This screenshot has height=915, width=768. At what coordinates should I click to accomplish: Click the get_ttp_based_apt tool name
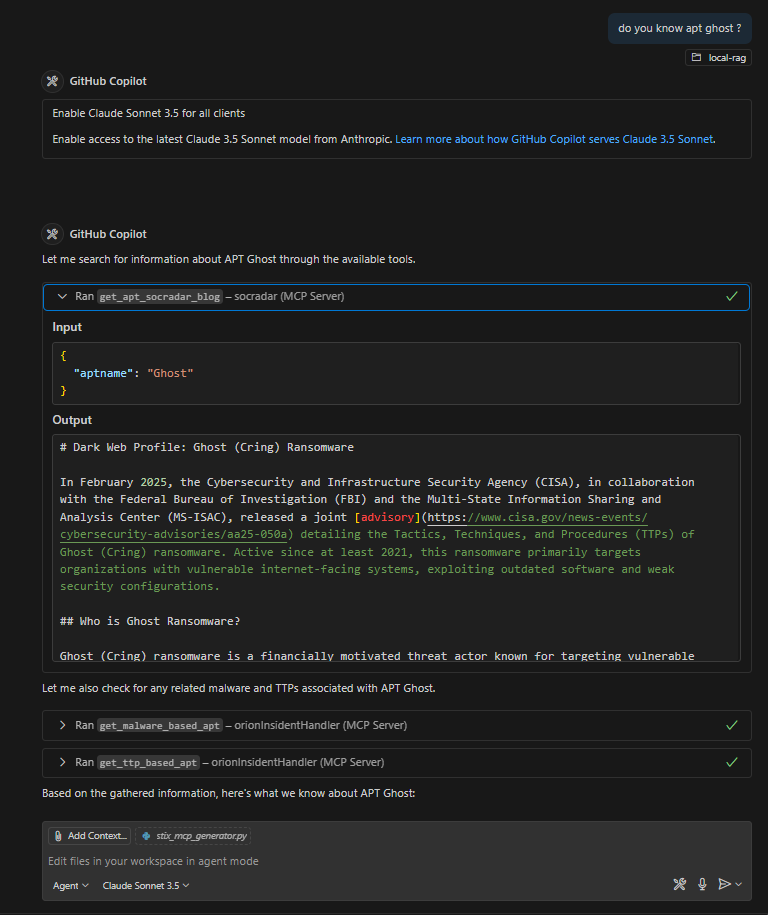[148, 762]
